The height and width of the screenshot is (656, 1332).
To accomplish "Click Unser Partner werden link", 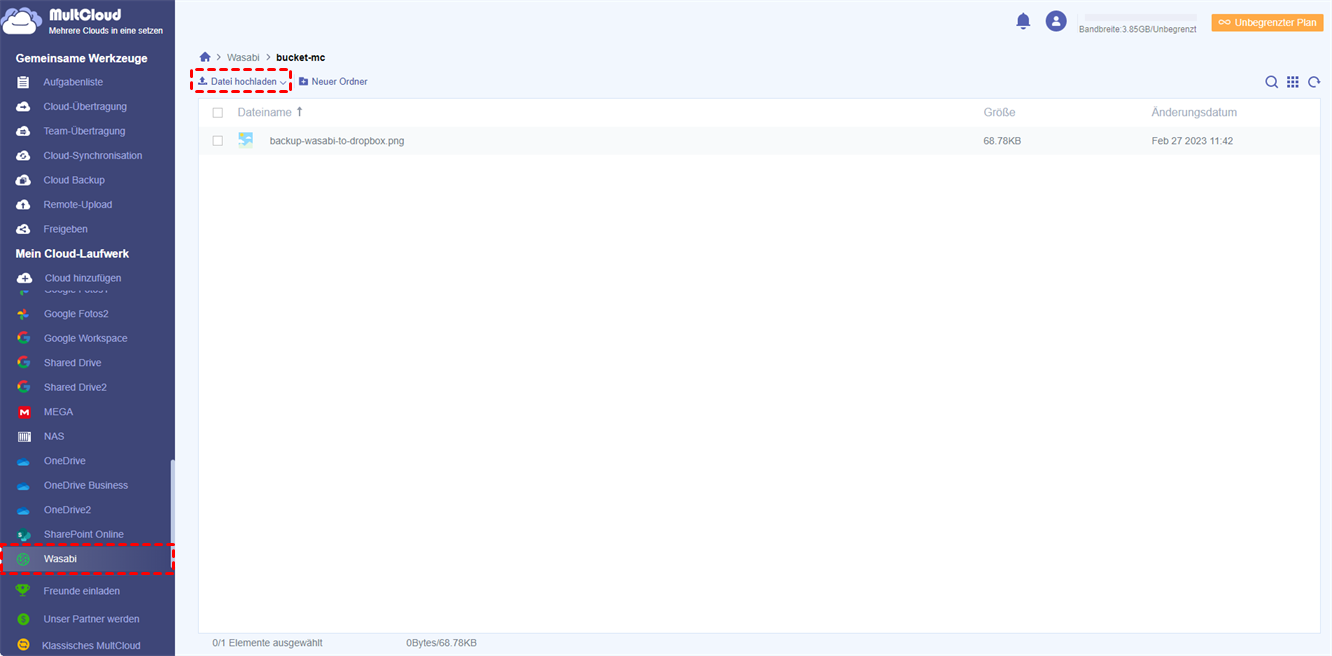I will (x=91, y=619).
